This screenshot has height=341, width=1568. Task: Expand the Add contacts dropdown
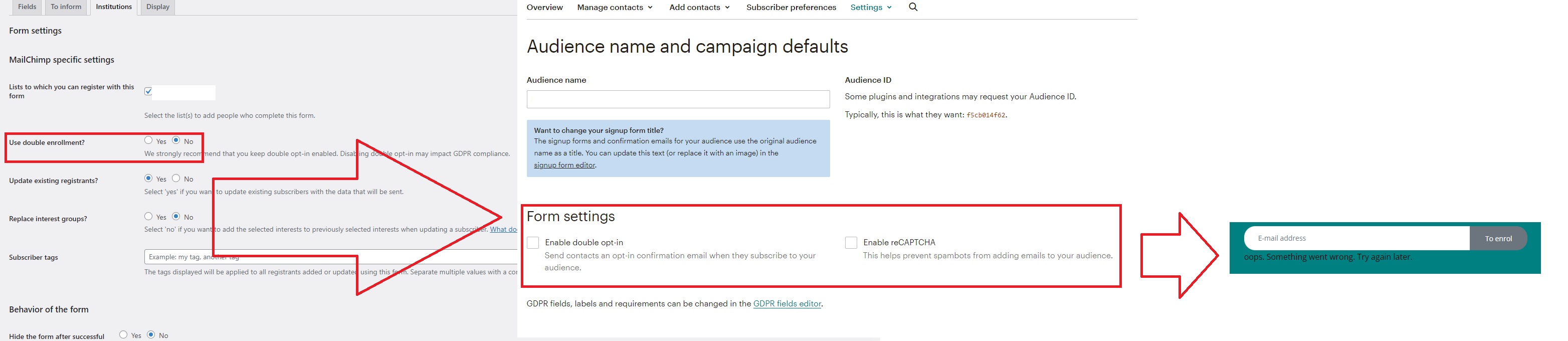(x=699, y=8)
